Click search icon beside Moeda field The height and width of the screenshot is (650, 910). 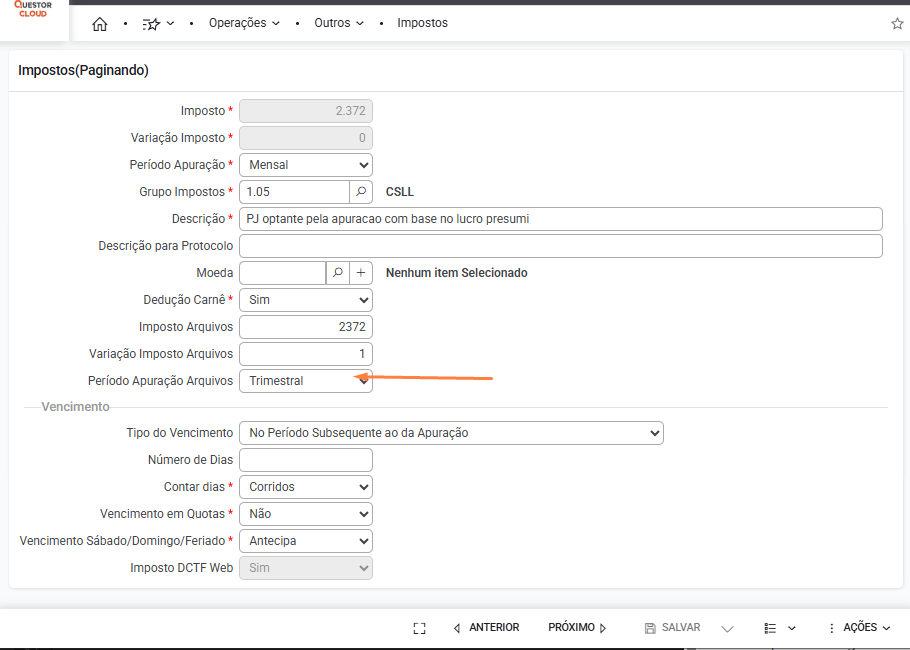pos(338,272)
